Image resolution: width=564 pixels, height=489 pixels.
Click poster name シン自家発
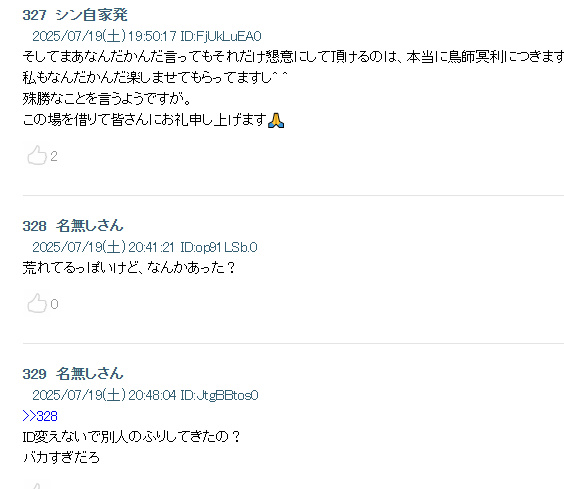[x=92, y=15]
